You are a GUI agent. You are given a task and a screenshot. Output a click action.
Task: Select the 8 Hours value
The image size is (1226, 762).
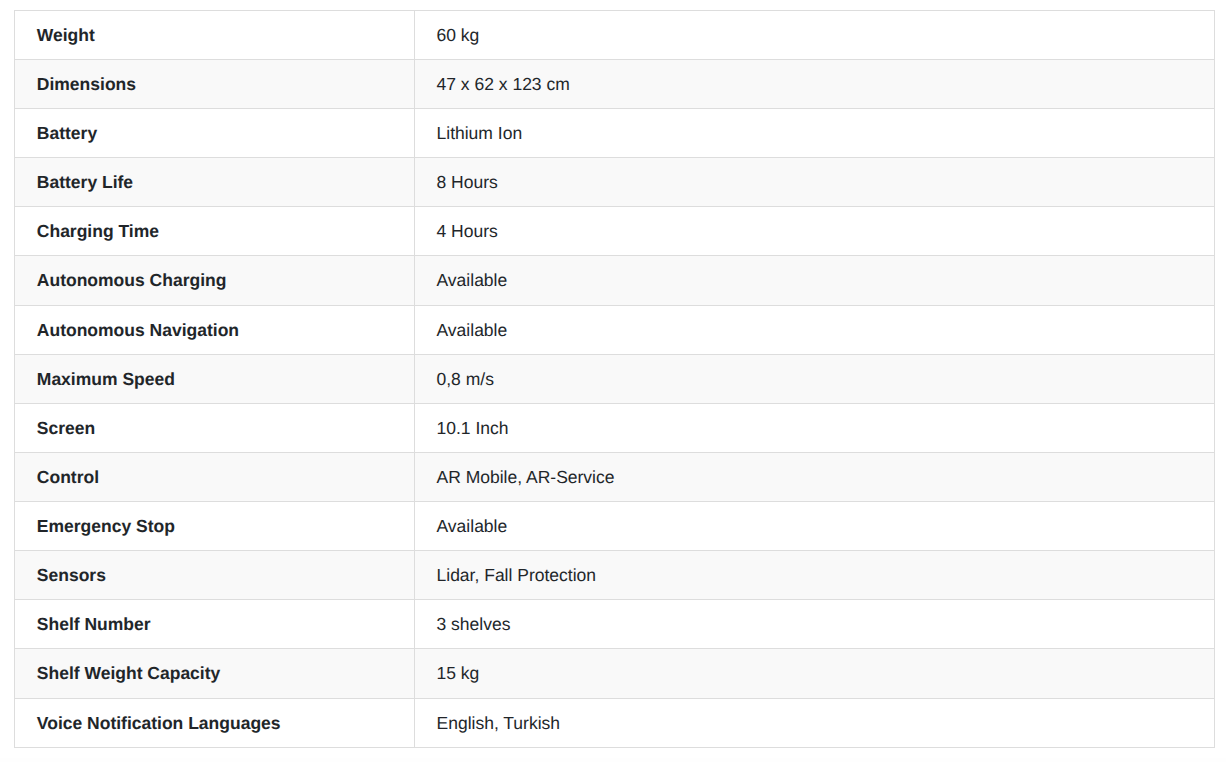467,182
